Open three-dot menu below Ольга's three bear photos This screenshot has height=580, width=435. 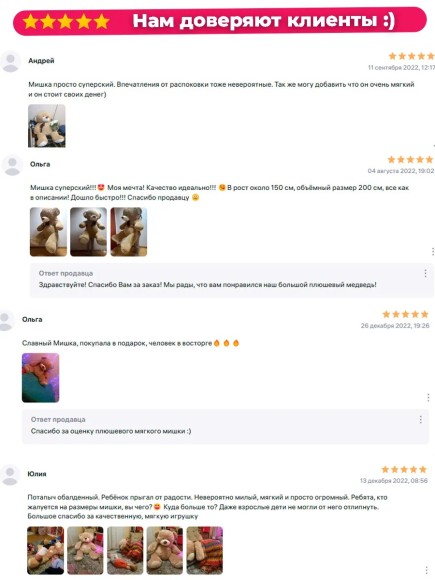pos(432,252)
